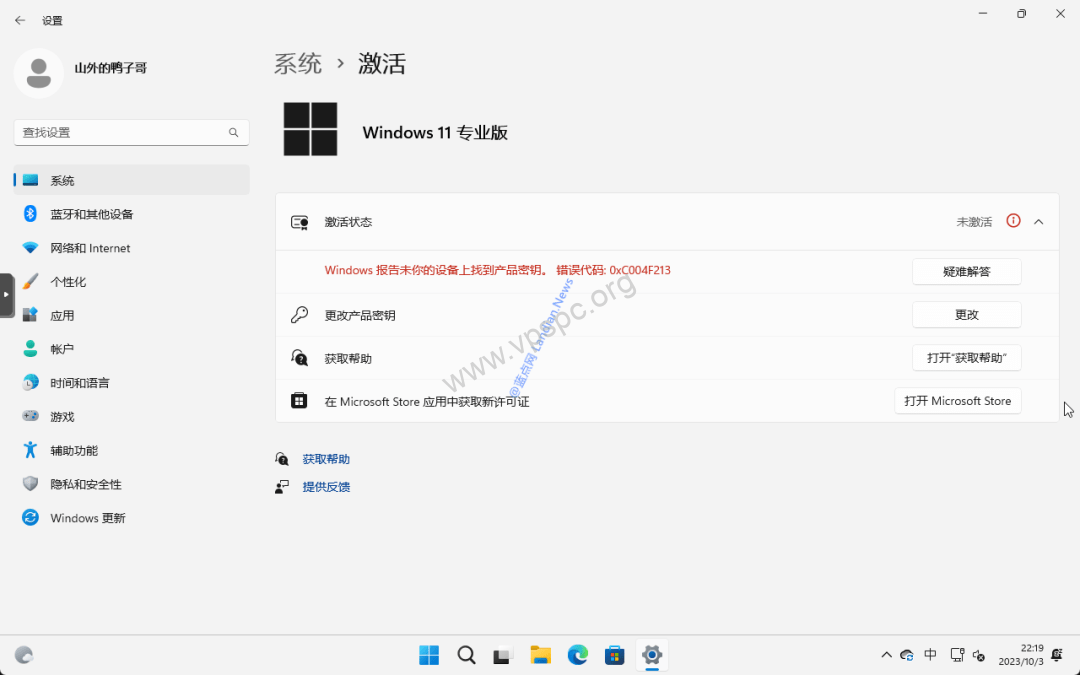Click the 时间和语言 globe icon
This screenshot has width=1080, height=675.
[x=30, y=383]
